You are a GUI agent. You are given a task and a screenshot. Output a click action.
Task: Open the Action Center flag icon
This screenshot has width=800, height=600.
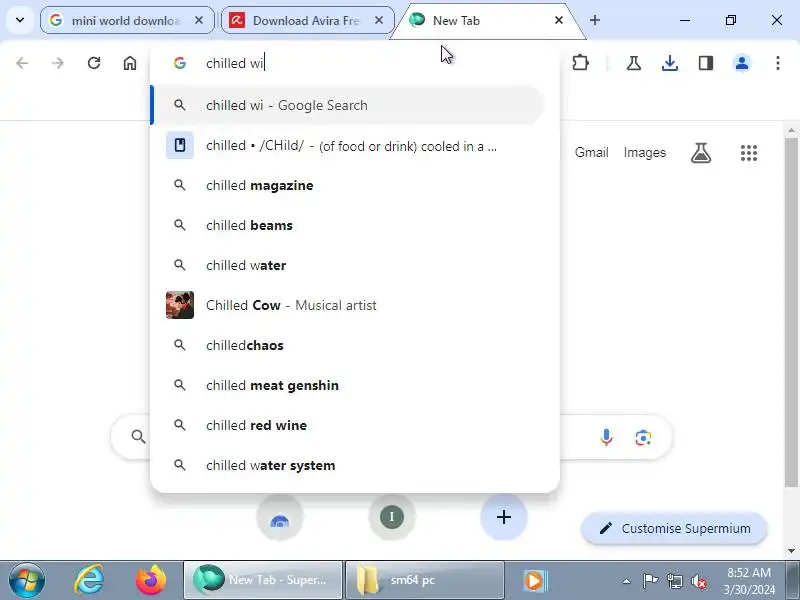coord(650,581)
